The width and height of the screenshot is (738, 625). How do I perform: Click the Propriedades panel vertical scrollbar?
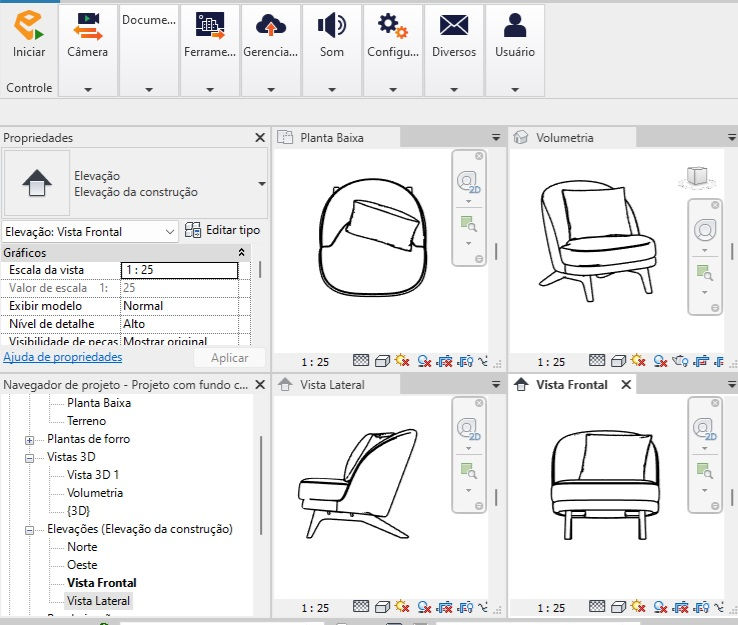(260, 270)
